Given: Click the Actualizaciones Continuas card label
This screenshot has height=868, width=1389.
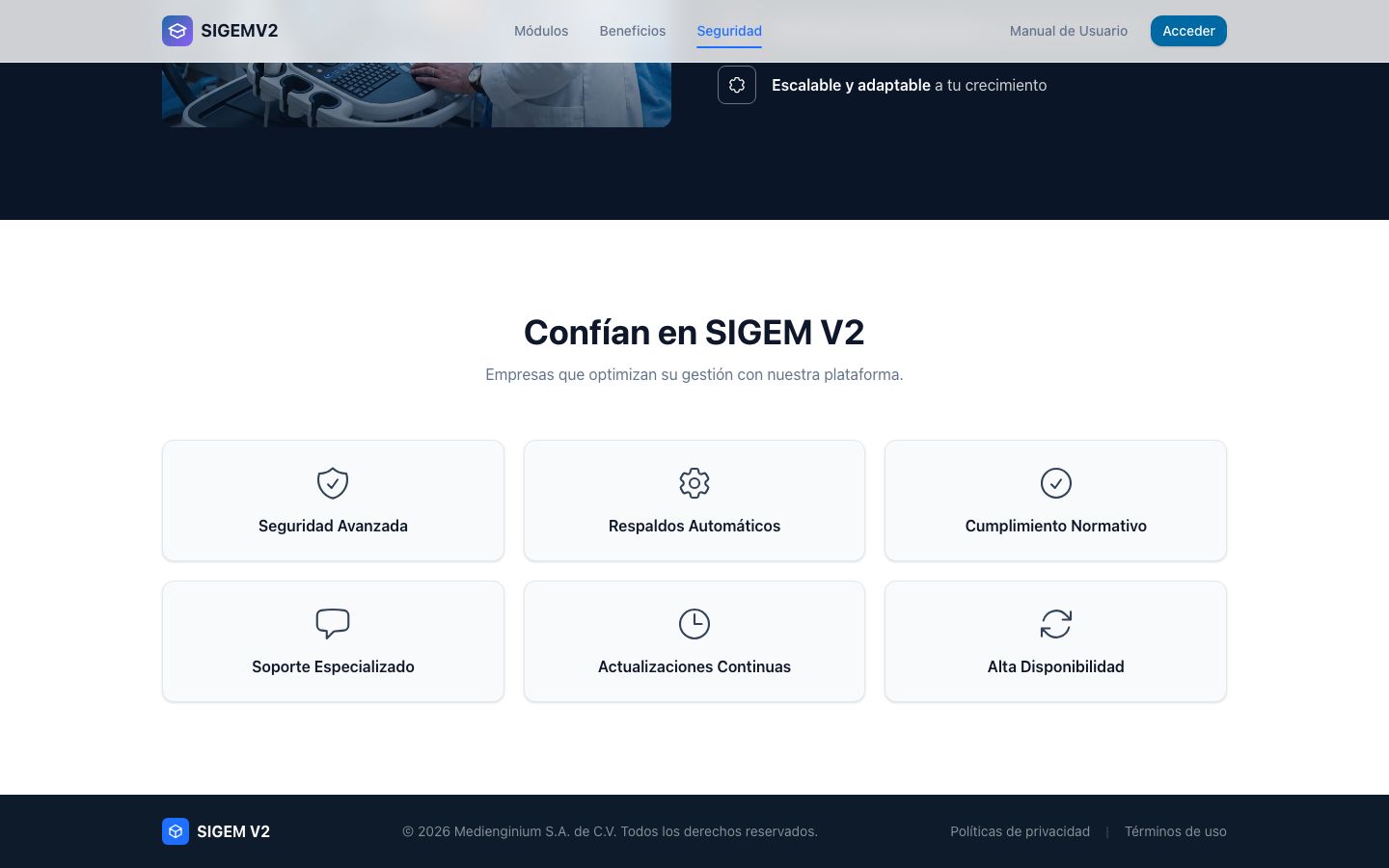Looking at the screenshot, I should point(694,666).
